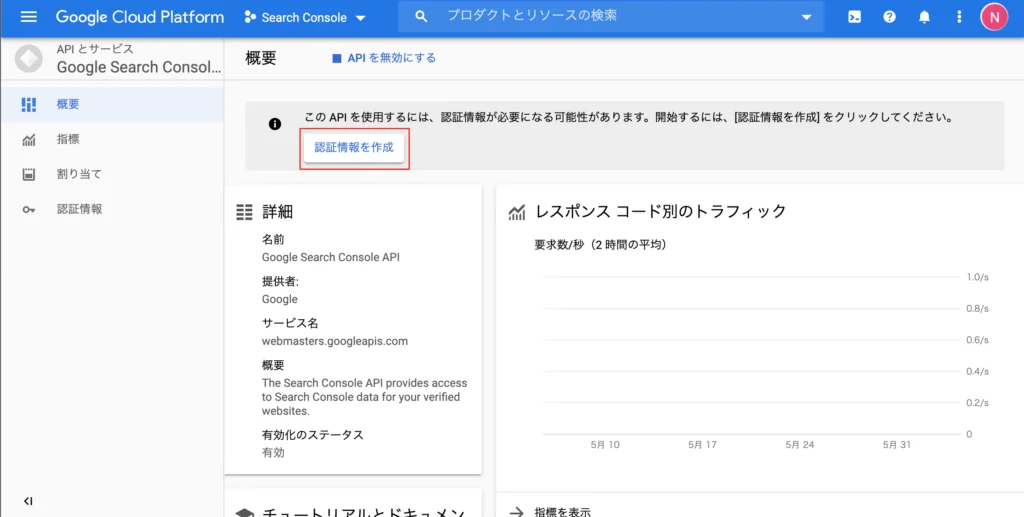Open the N account avatar

[994, 17]
